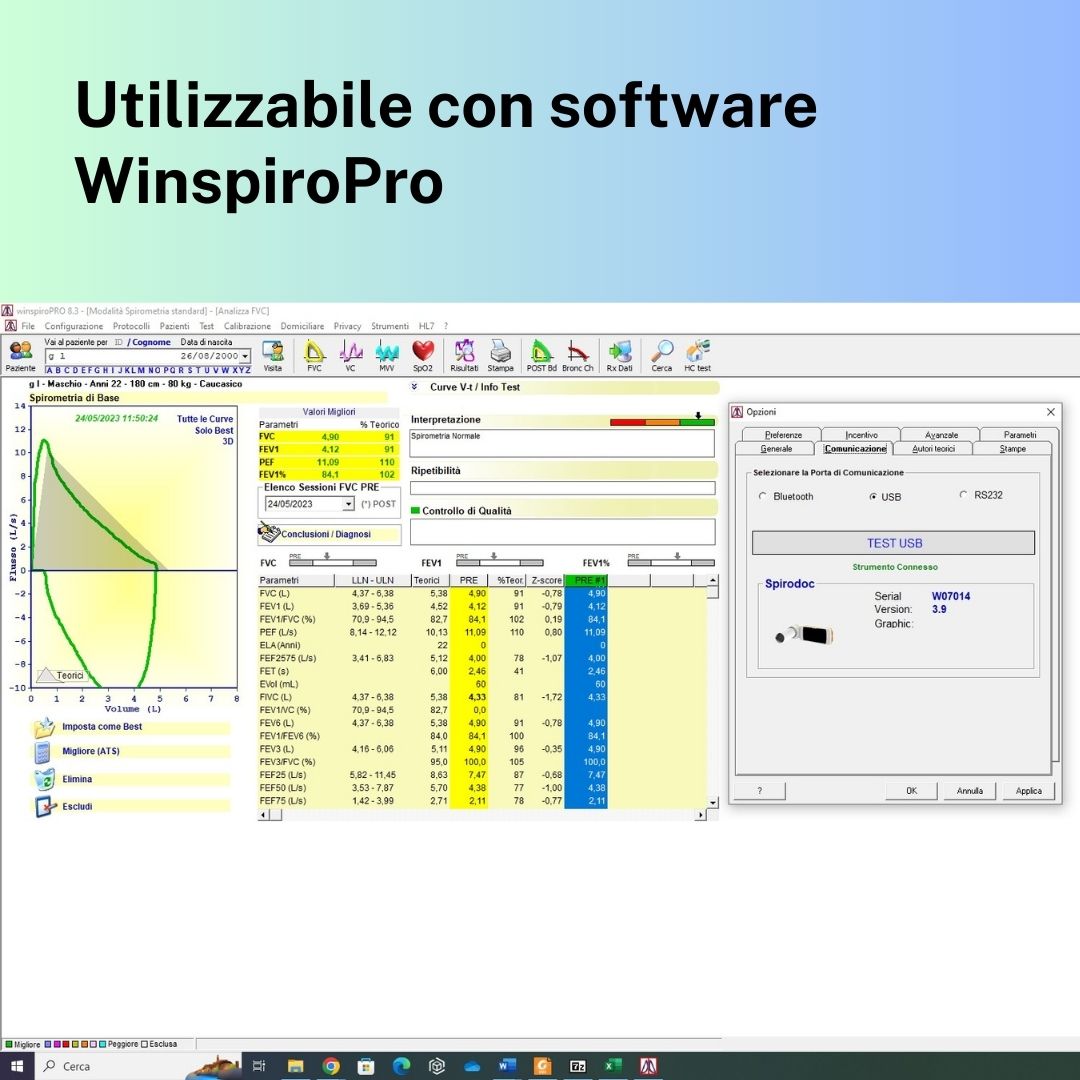Switch to the Generale tab
The height and width of the screenshot is (1080, 1080).
776,448
